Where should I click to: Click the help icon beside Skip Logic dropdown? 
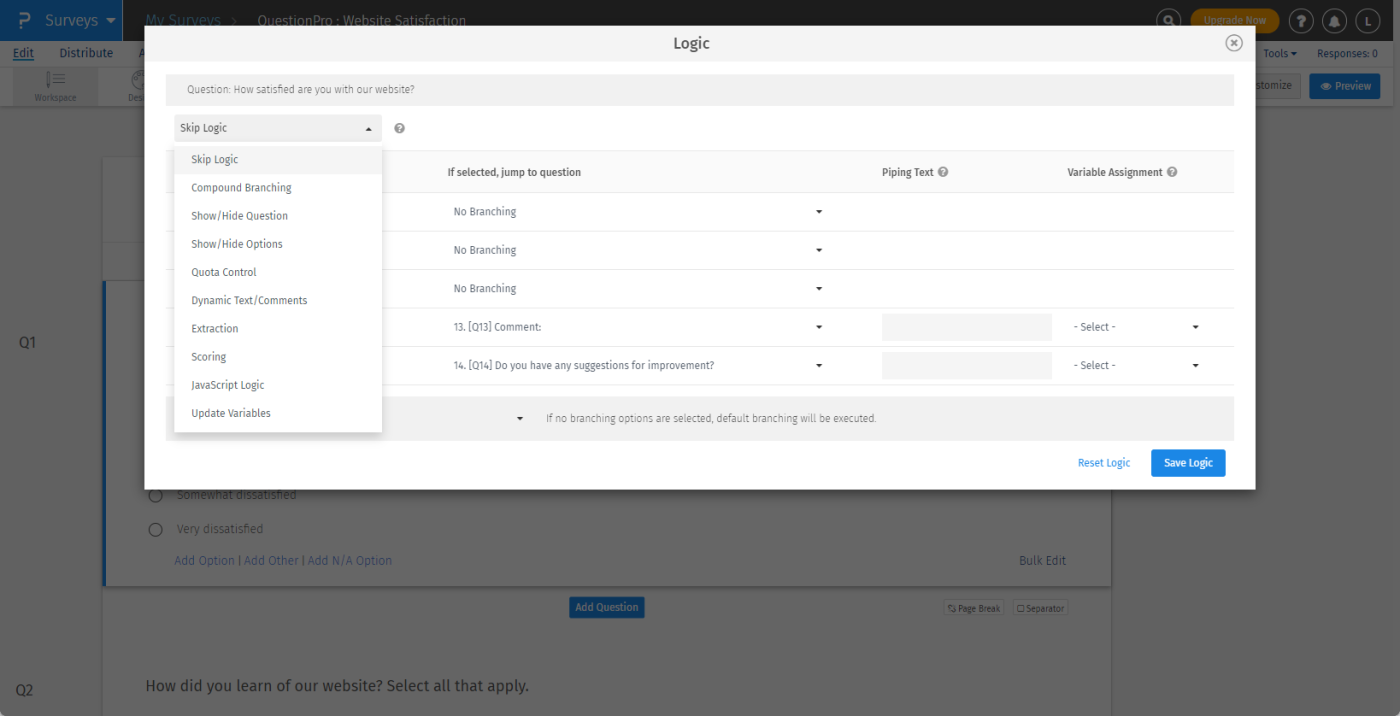pos(399,128)
